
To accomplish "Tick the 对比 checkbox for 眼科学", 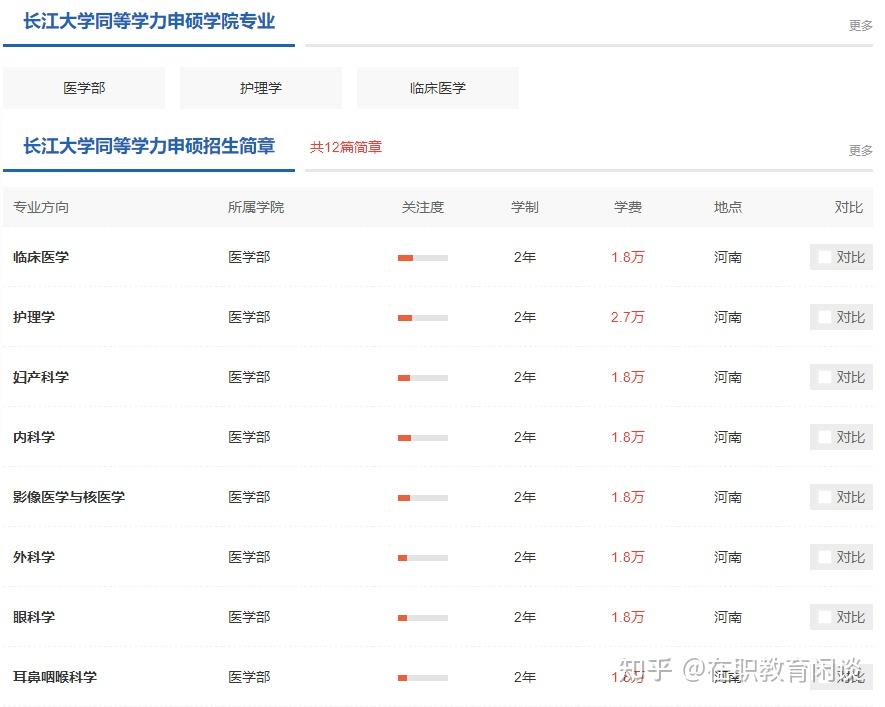I will [x=825, y=617].
